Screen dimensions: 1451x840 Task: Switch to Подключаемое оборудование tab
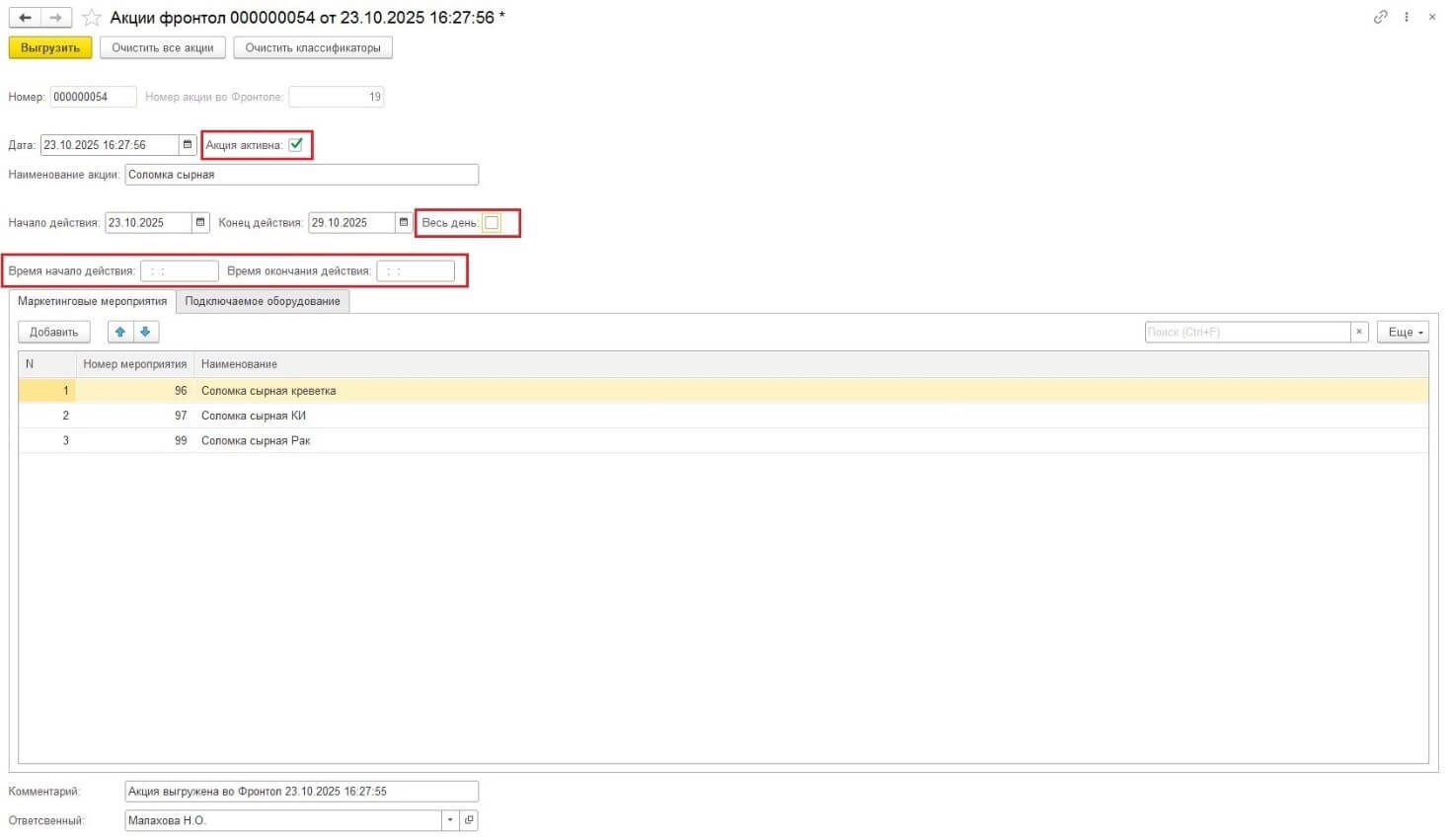click(x=263, y=302)
